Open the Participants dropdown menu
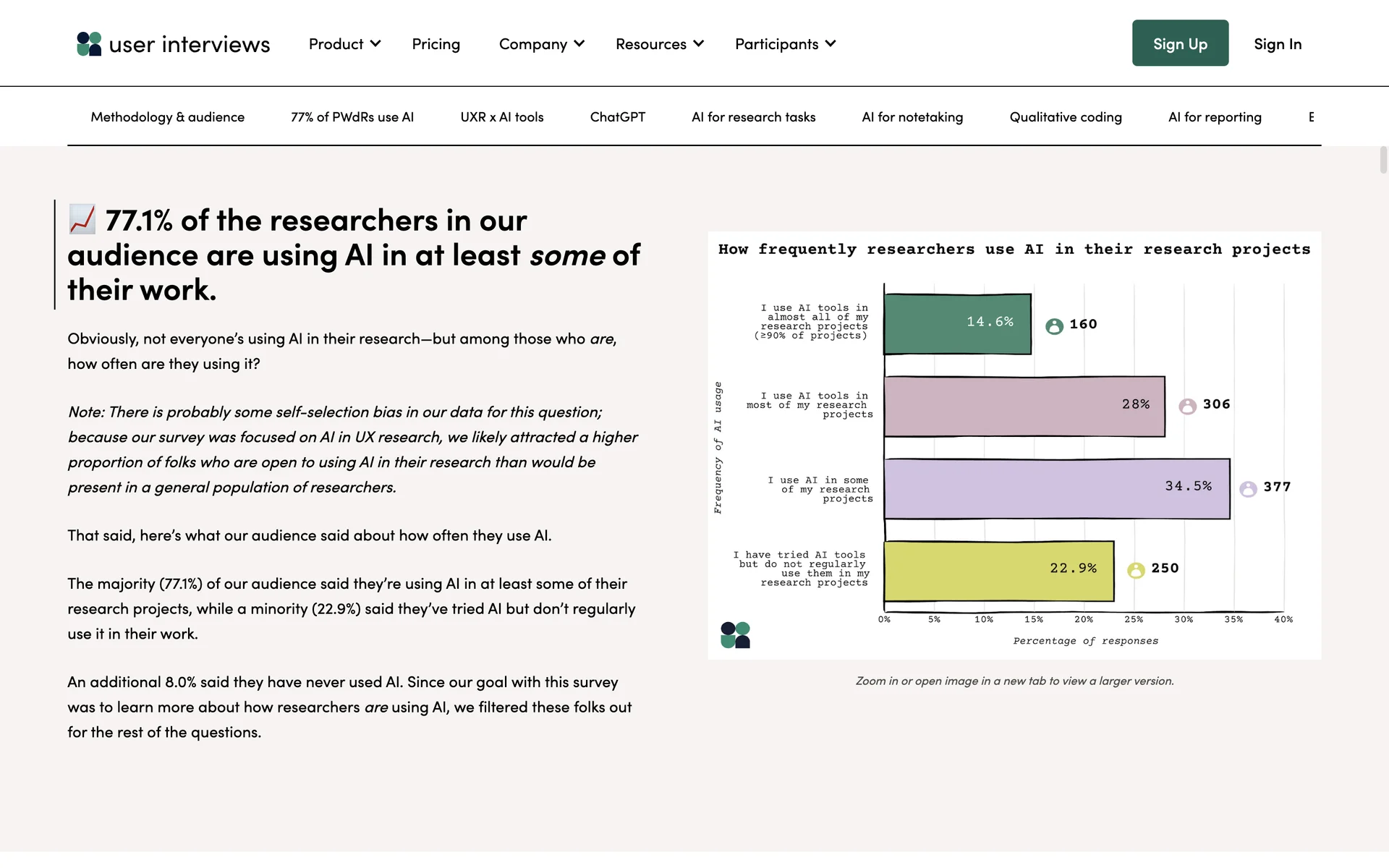Screen dimensions: 1389x868 pyautogui.click(x=785, y=44)
